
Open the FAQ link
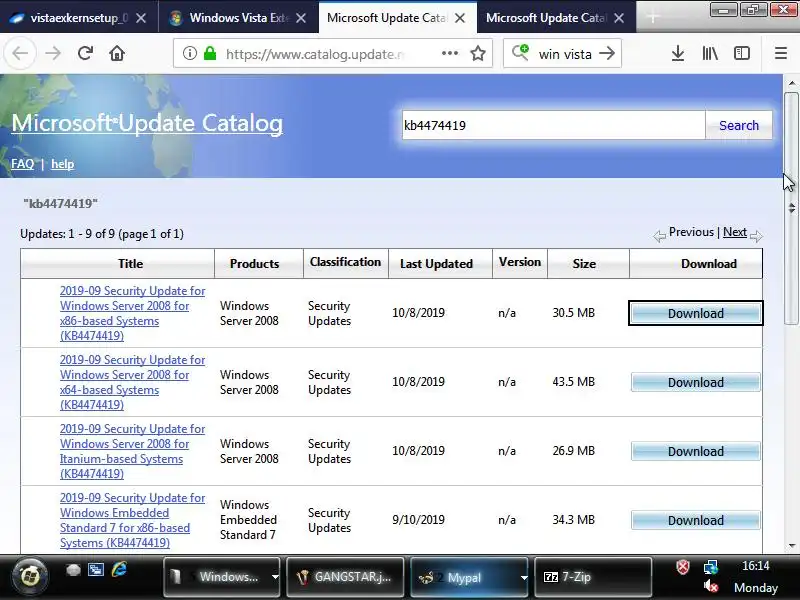(x=22, y=164)
